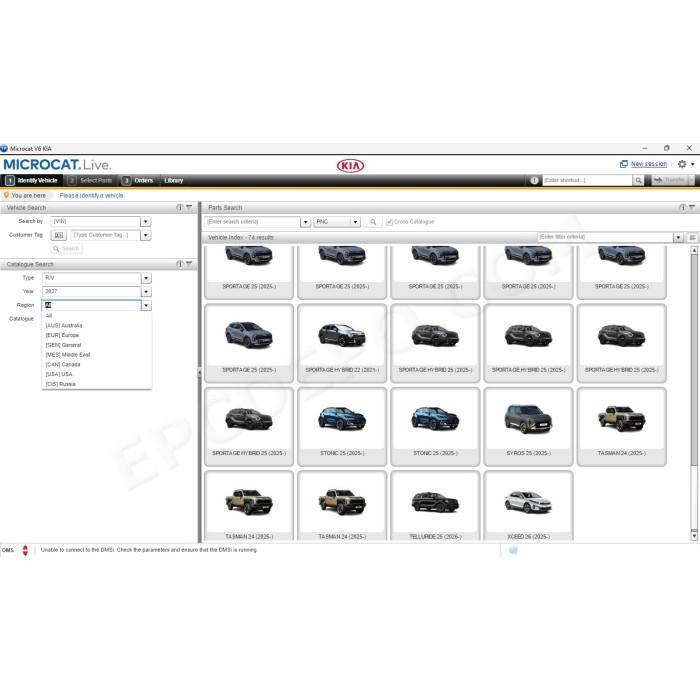Click the Vehicle Search clear filter icon
The image size is (700, 700).
pos(189,208)
